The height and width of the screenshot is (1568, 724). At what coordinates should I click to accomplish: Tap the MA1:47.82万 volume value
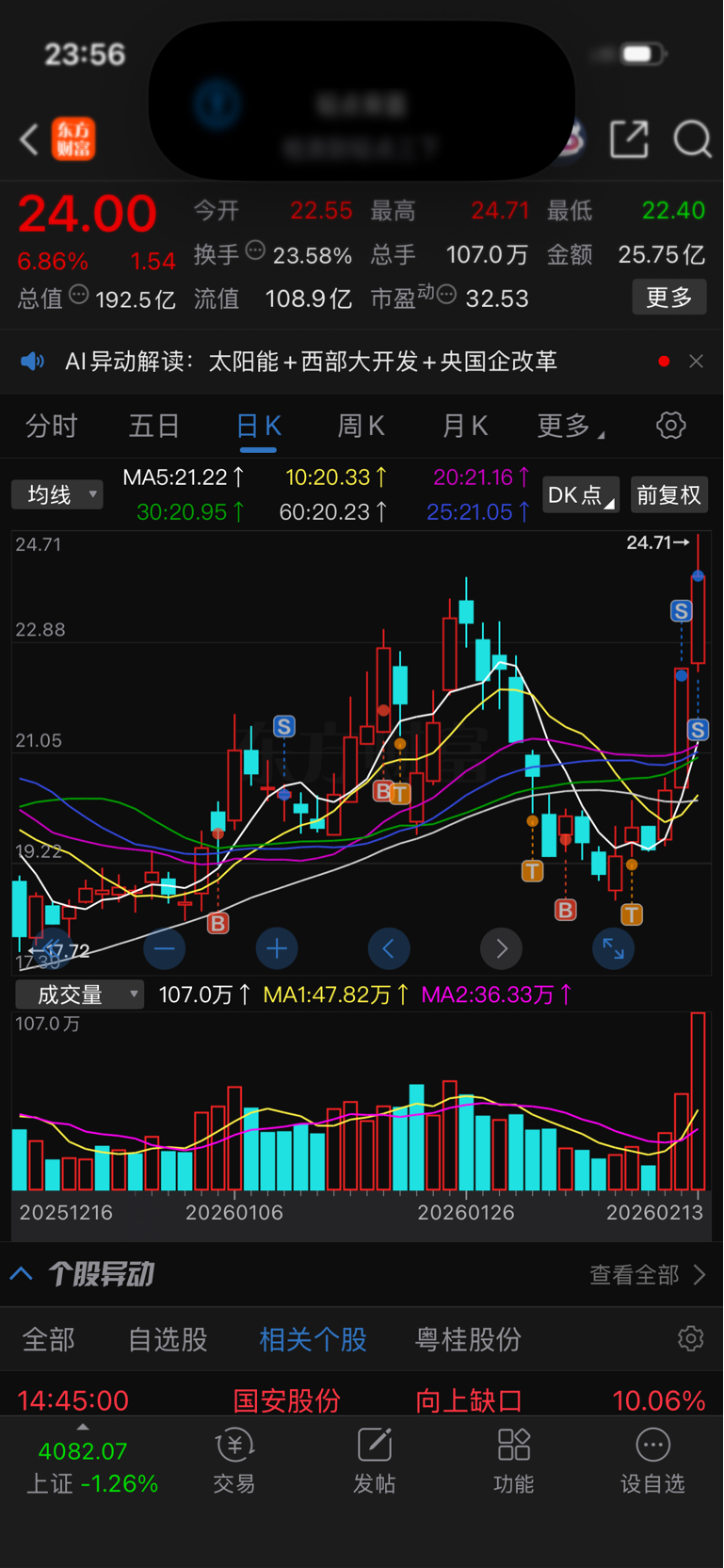336,994
